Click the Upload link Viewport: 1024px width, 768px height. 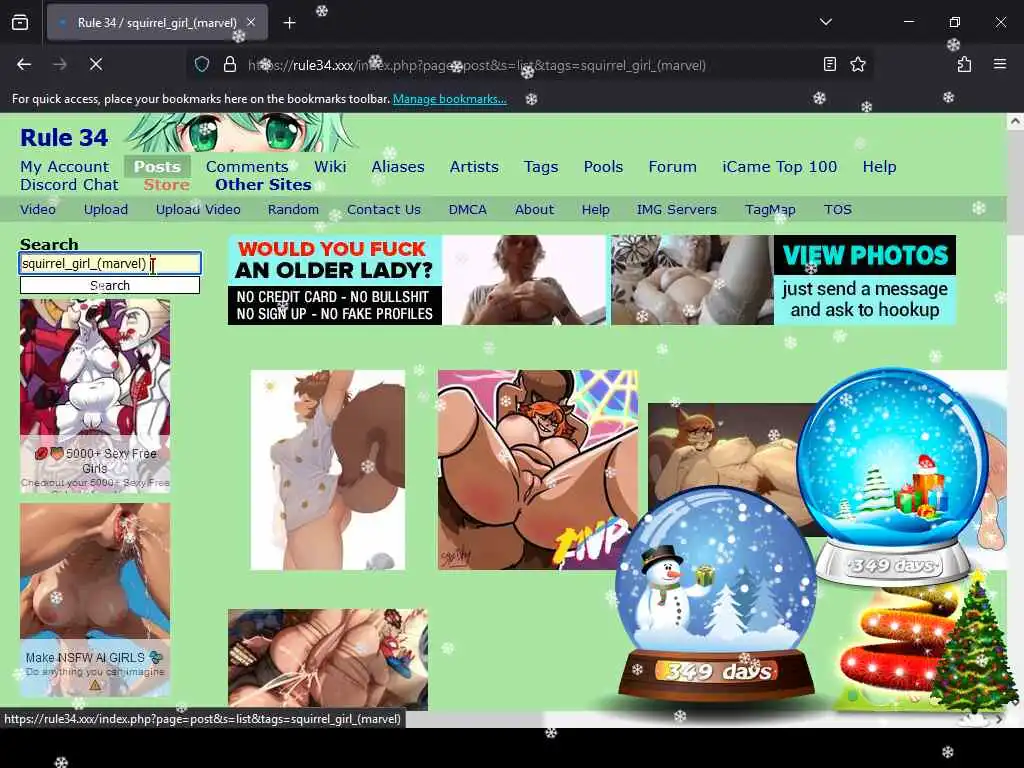[x=106, y=210]
